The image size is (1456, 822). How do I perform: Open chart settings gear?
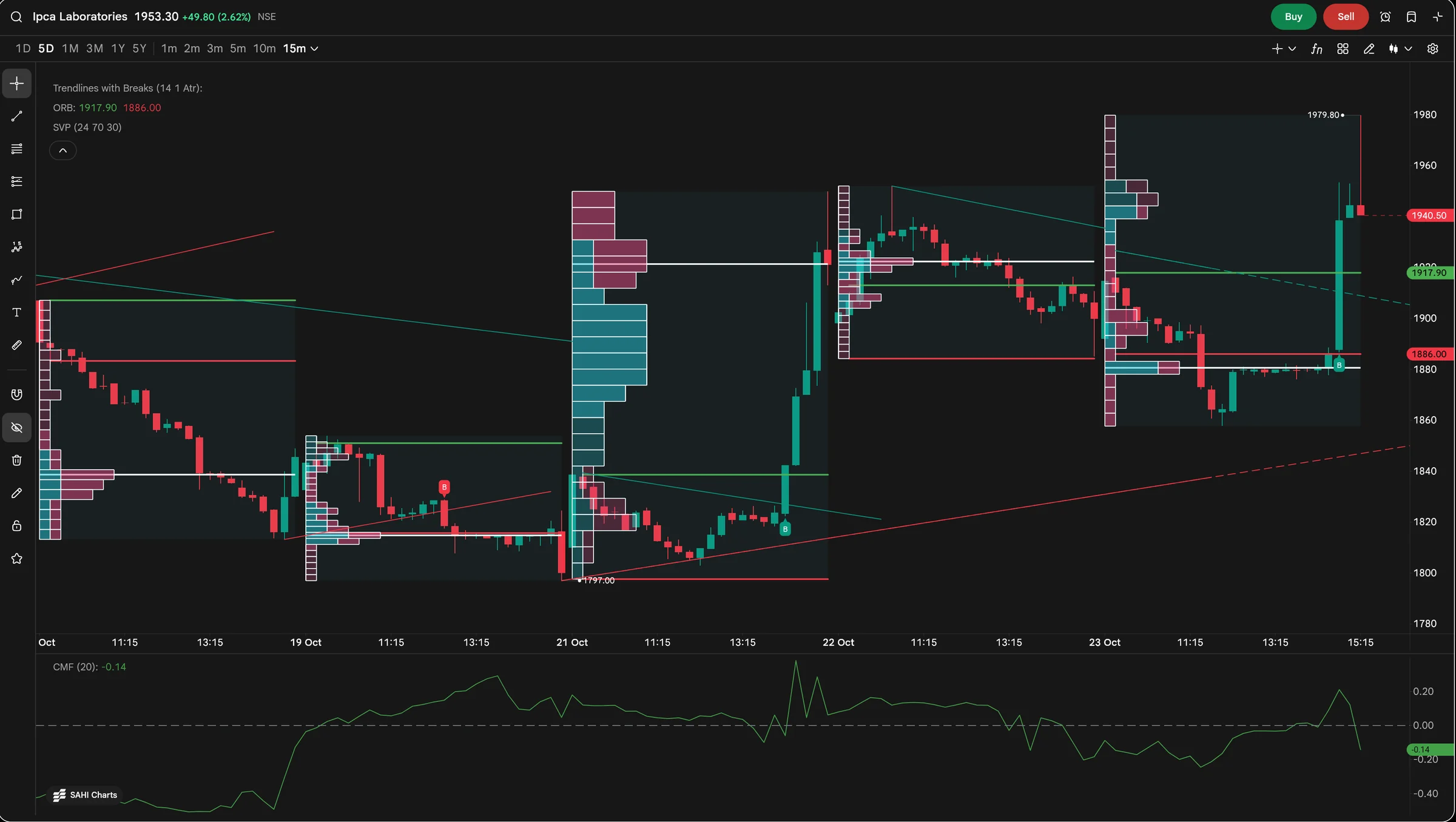tap(1433, 49)
